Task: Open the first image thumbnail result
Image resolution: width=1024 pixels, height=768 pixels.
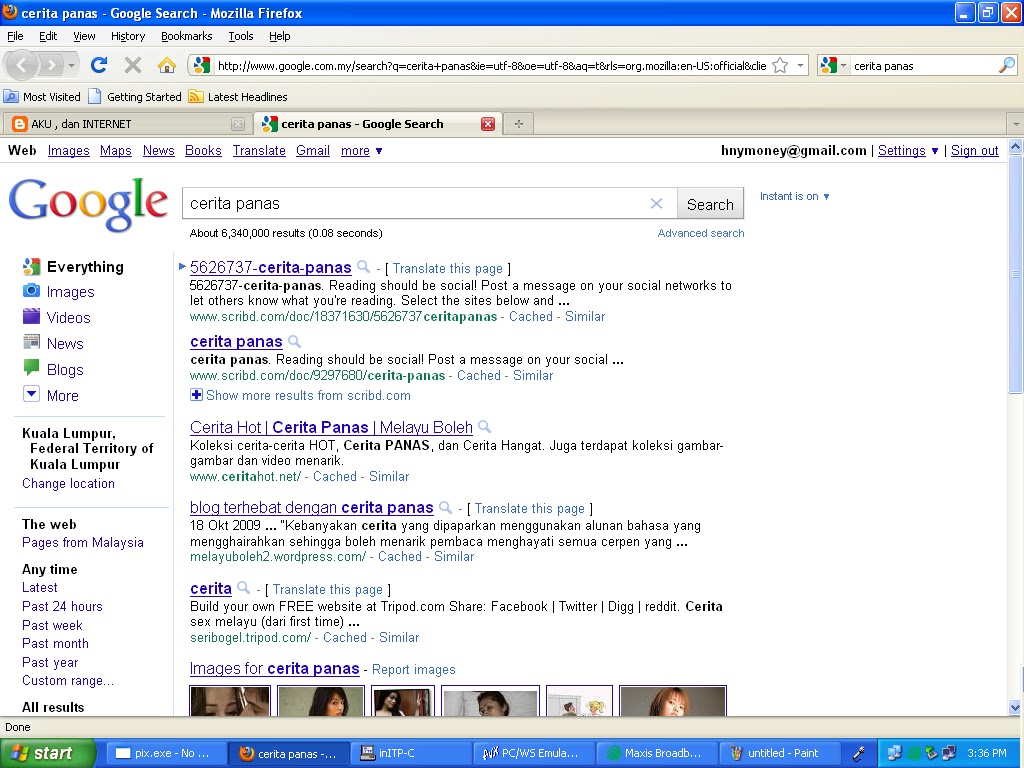Action: (x=230, y=700)
